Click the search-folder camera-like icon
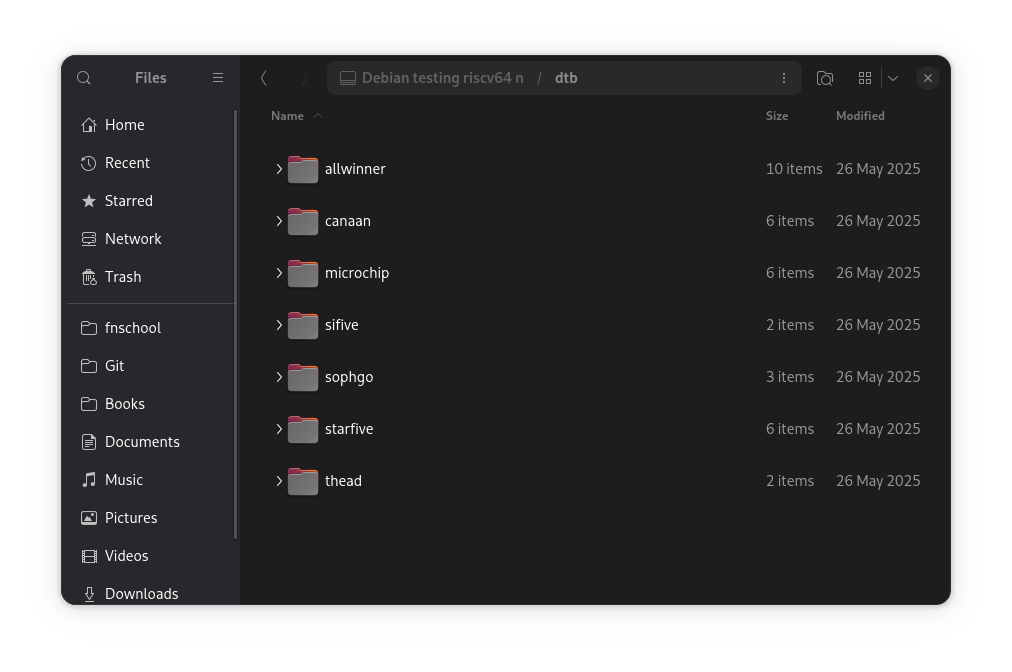 [x=825, y=78]
